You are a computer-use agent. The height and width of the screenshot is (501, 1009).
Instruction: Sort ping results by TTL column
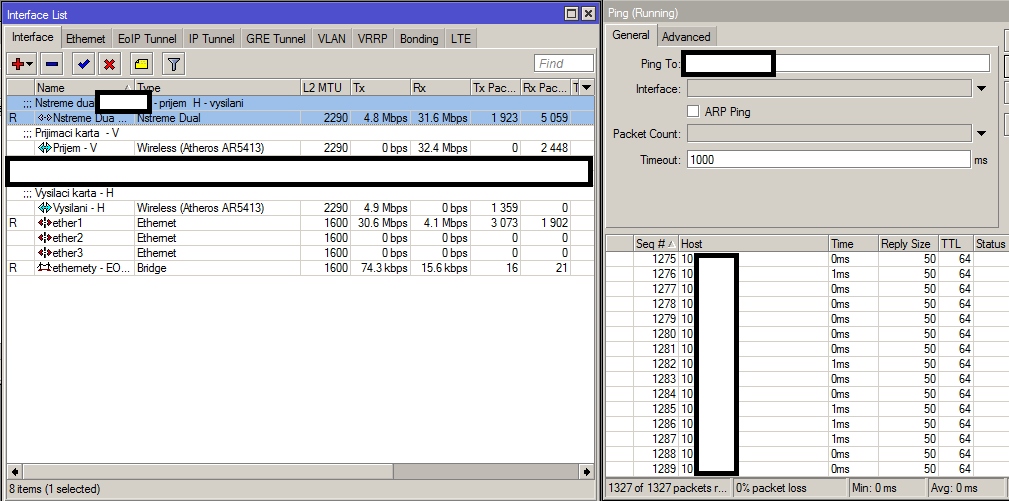[955, 244]
